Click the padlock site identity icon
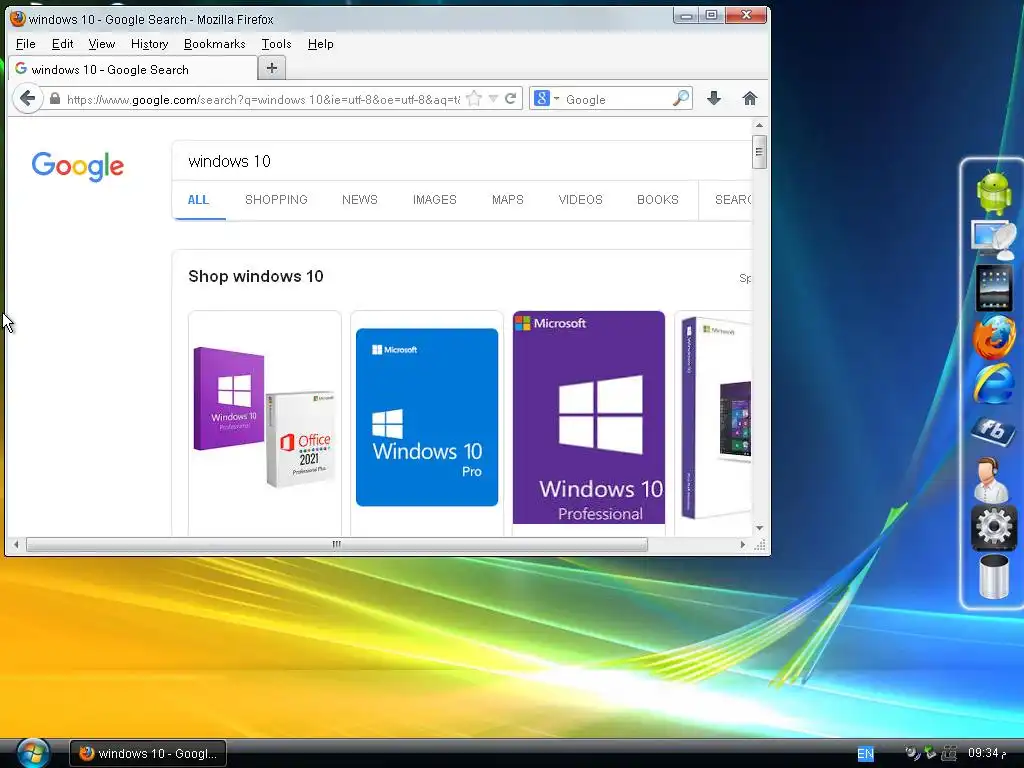The width and height of the screenshot is (1024, 768). pyautogui.click(x=55, y=99)
